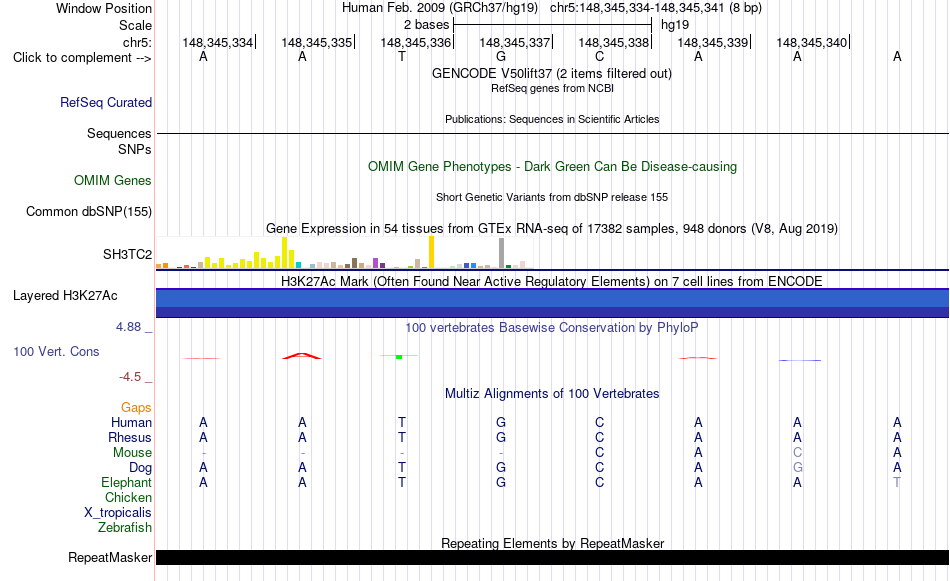The width and height of the screenshot is (950, 581).
Task: Click the C base in the complement row
Action: coord(599,57)
